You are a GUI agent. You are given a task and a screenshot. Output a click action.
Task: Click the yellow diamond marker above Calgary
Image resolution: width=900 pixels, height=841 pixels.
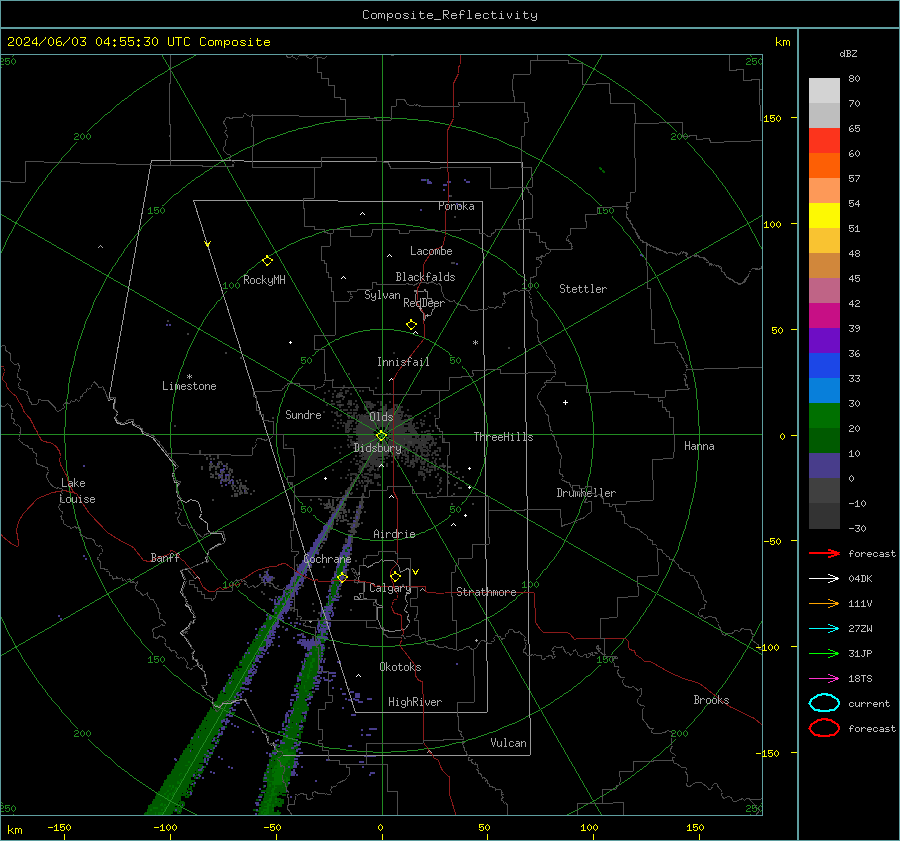(x=395, y=576)
